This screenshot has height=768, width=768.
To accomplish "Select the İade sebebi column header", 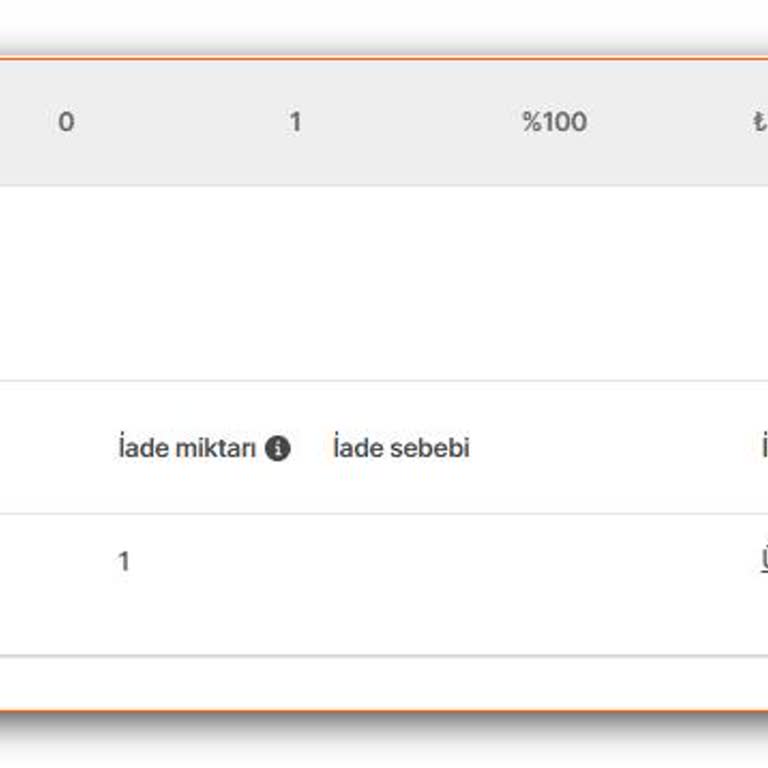I will pyautogui.click(x=401, y=447).
